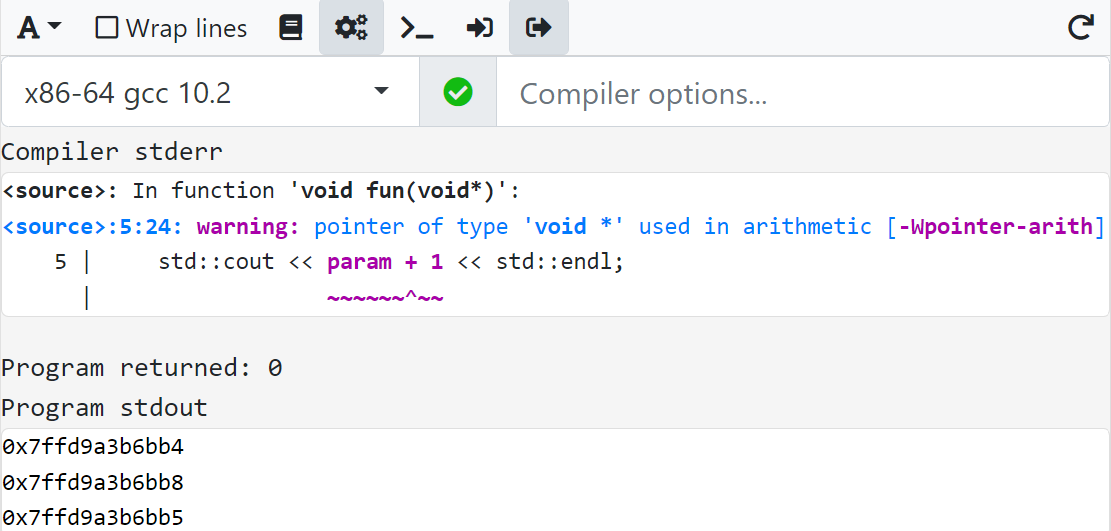This screenshot has width=1111, height=531.
Task: Click the 'param + 1' highlighted code
Action: click(386, 263)
